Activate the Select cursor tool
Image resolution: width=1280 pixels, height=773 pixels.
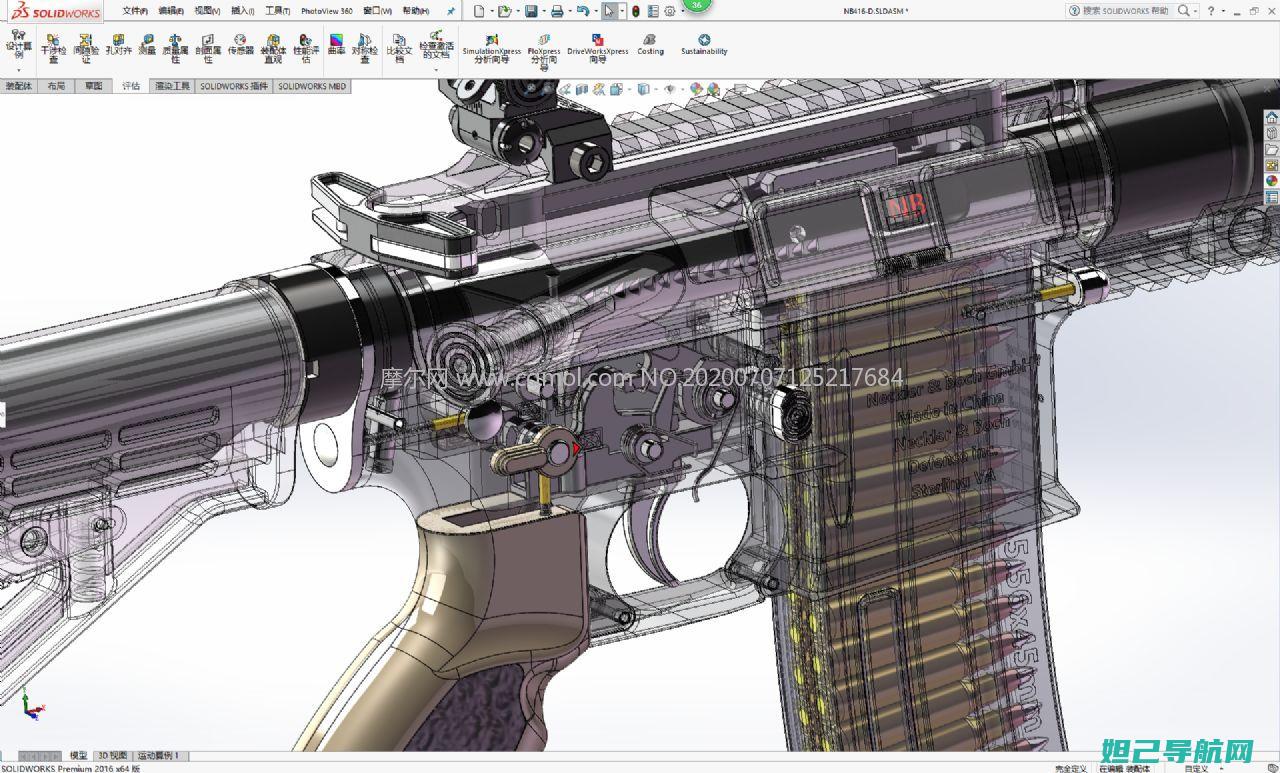609,11
